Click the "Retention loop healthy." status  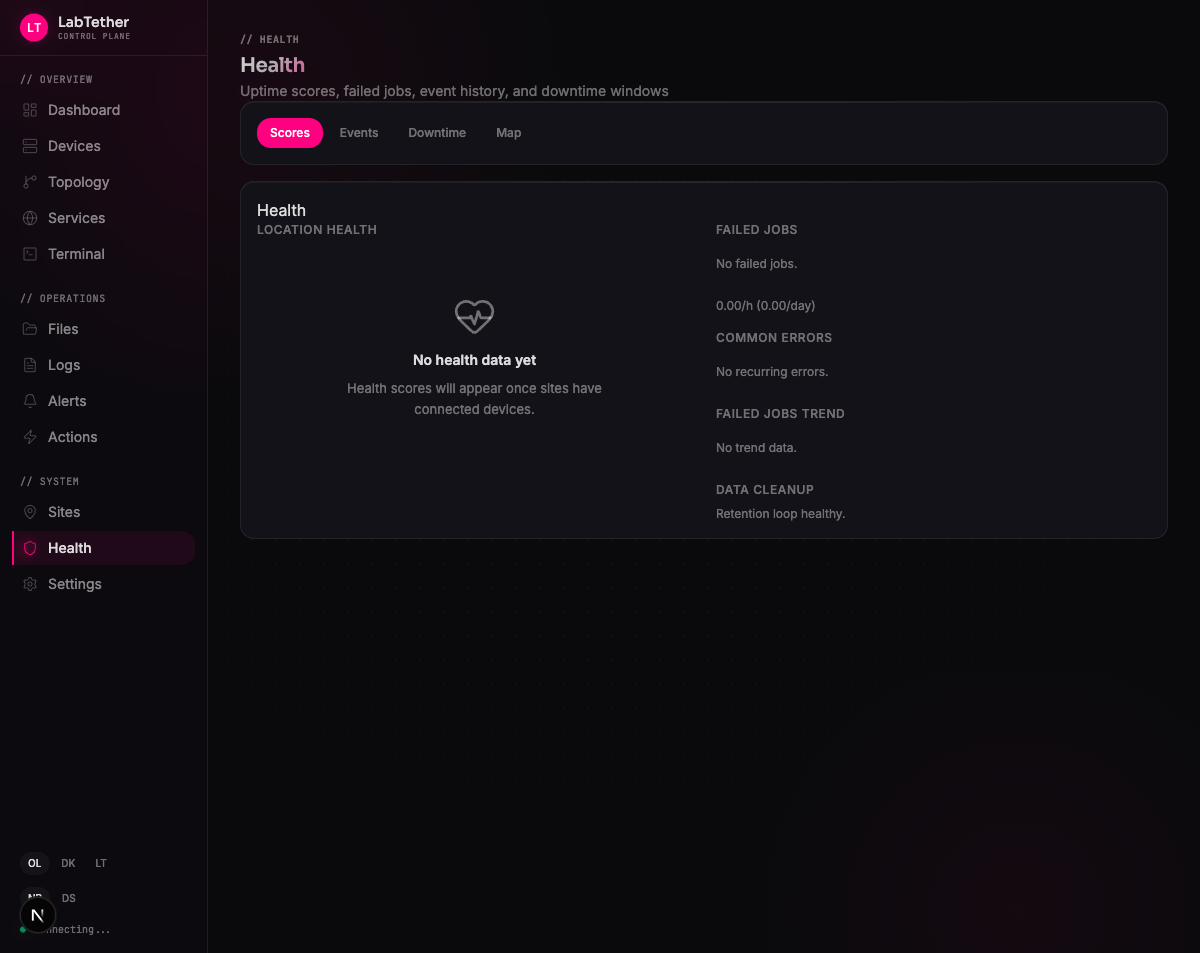(780, 514)
